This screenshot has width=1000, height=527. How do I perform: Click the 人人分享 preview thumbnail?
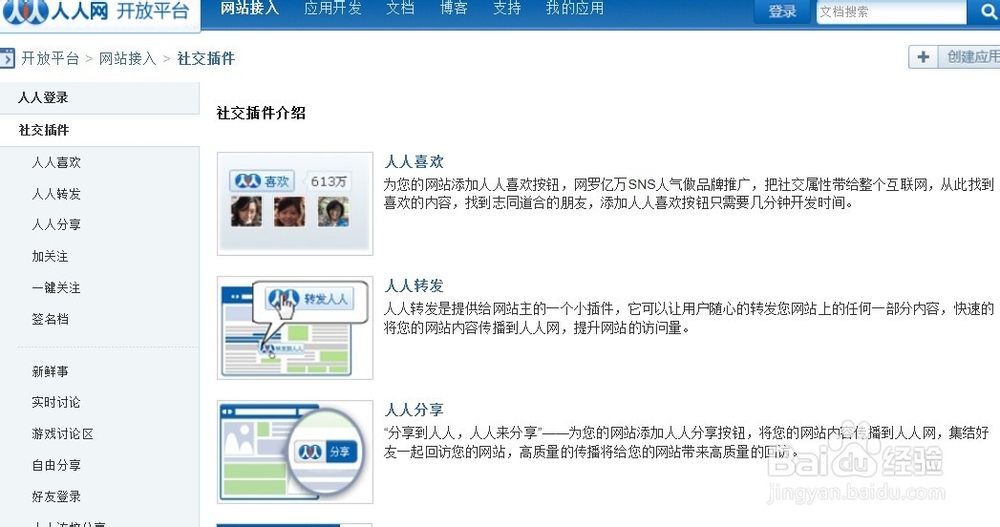click(x=295, y=452)
